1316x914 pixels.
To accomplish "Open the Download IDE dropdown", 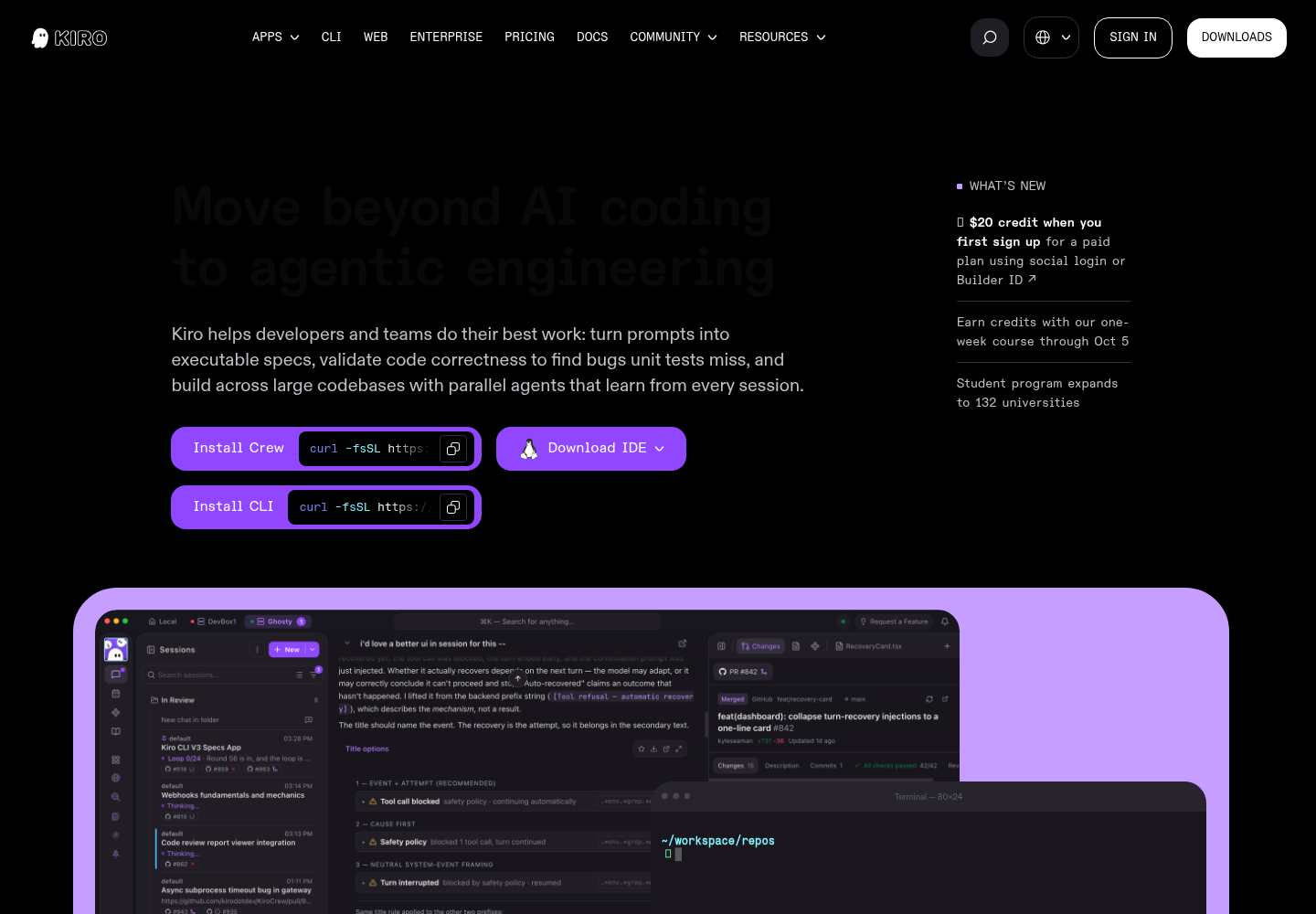I will point(591,449).
